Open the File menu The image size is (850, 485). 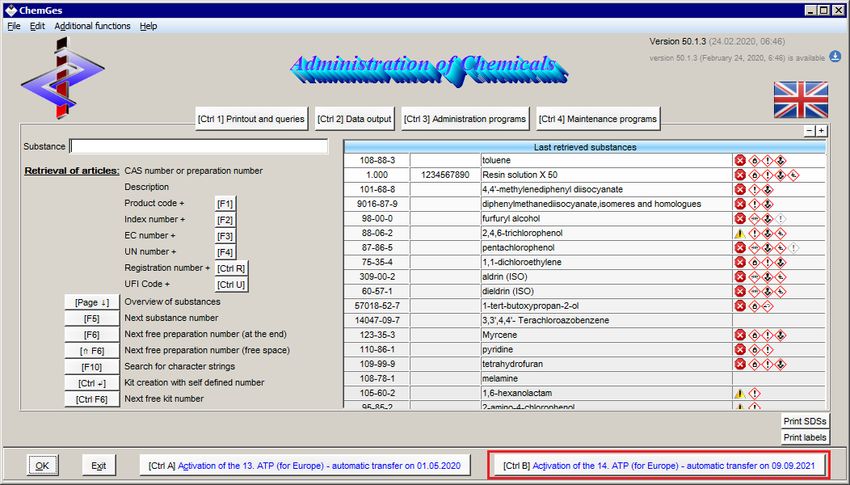(14, 26)
